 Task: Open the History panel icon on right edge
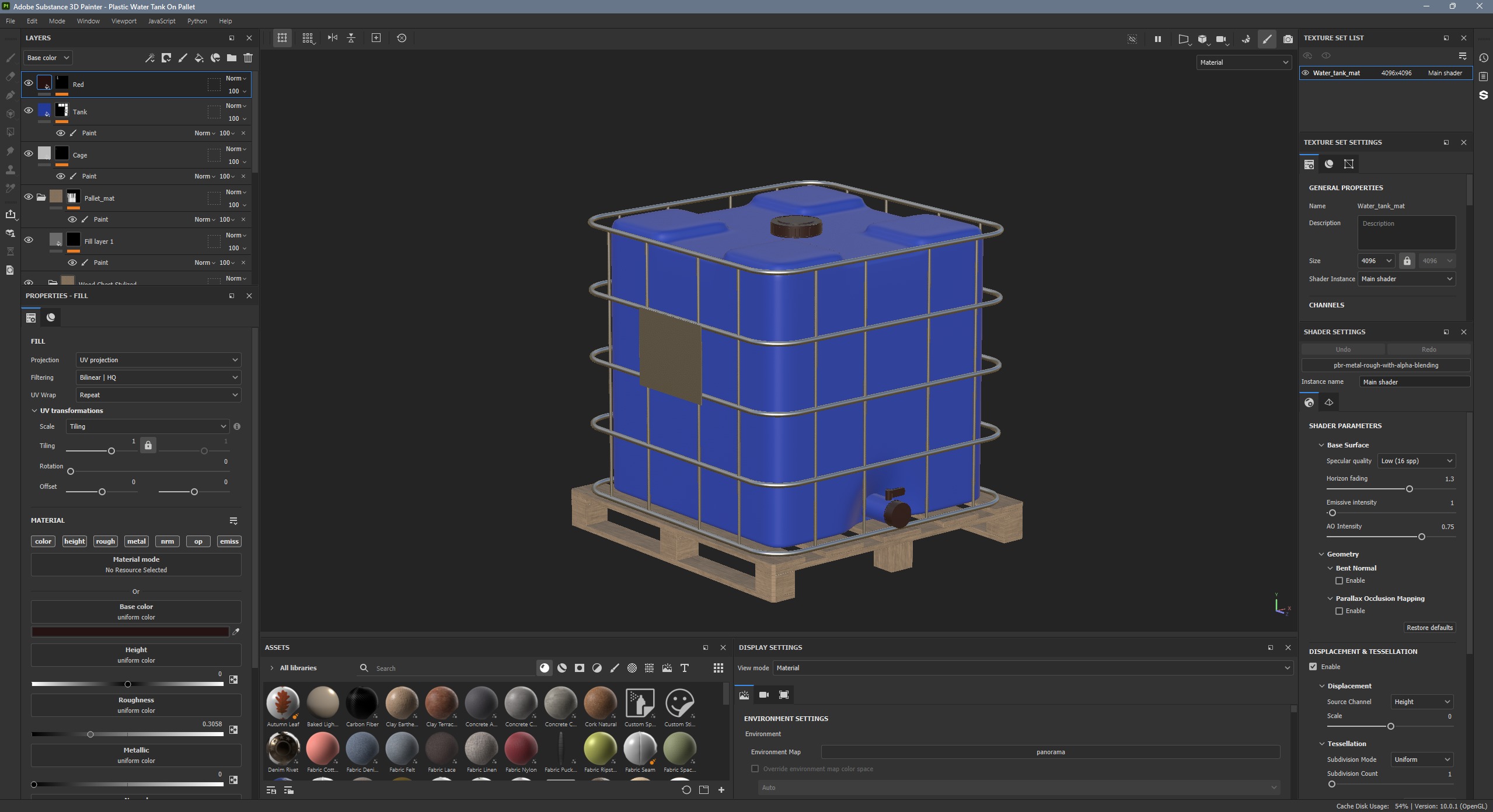(x=1484, y=58)
